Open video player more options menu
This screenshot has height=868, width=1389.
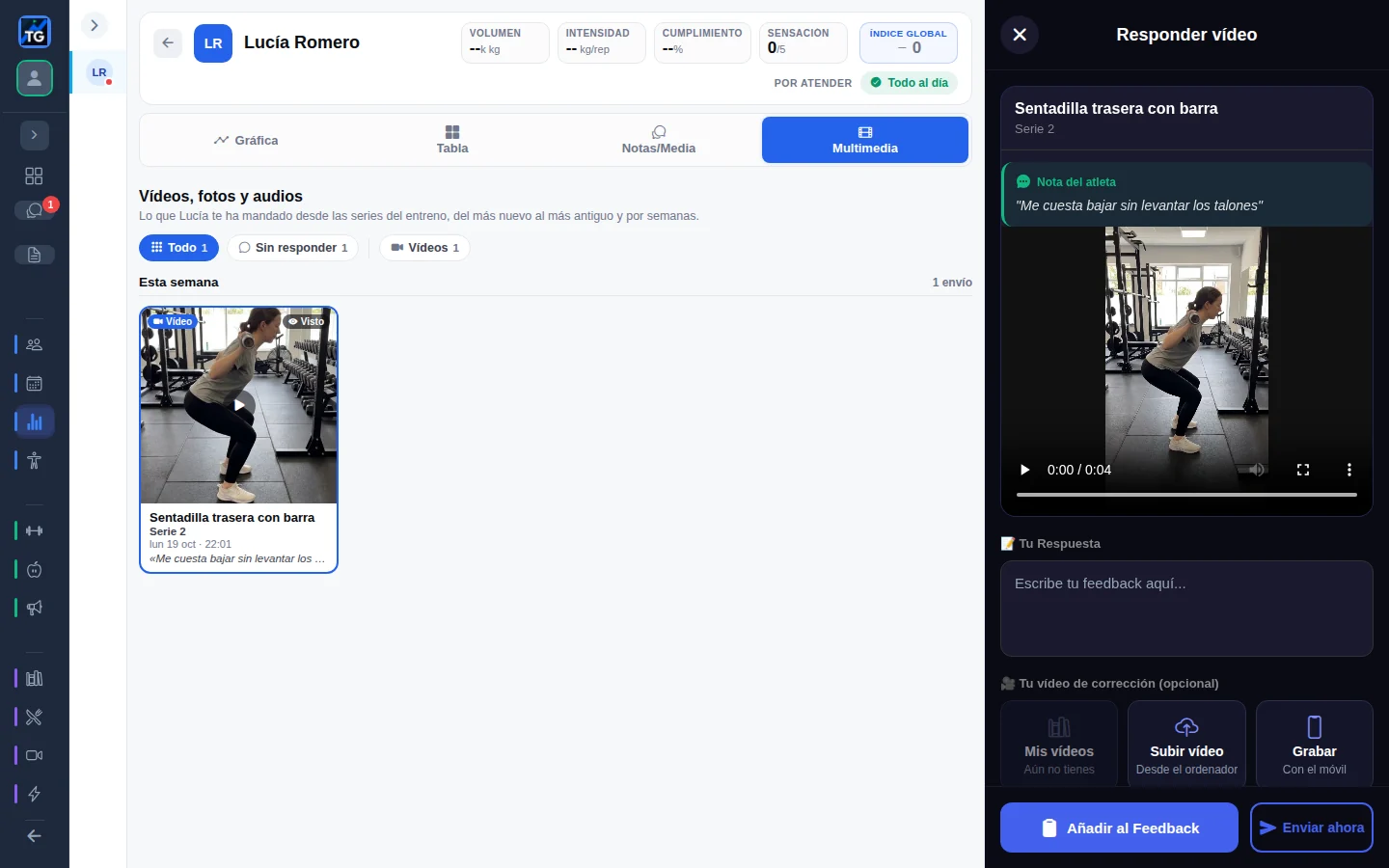(x=1349, y=470)
